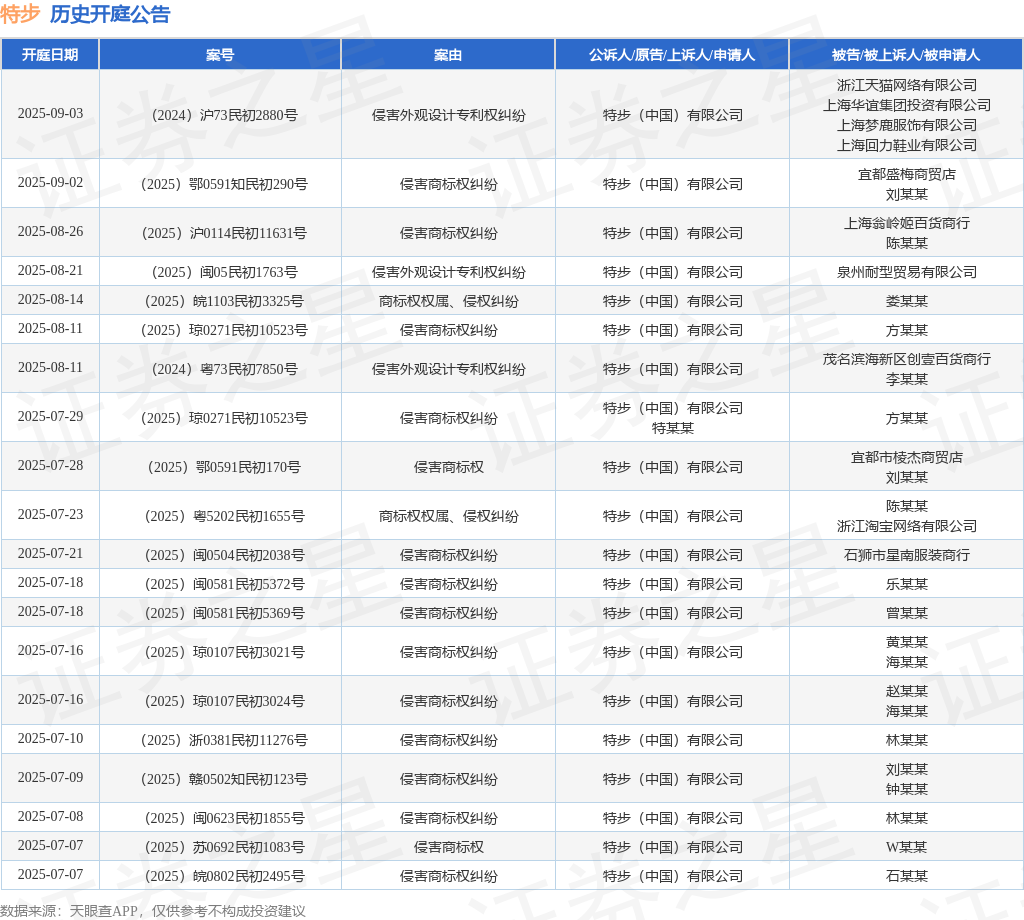Click defendant 赵某某
Viewport: 1024px width, 920px height.
click(906, 691)
